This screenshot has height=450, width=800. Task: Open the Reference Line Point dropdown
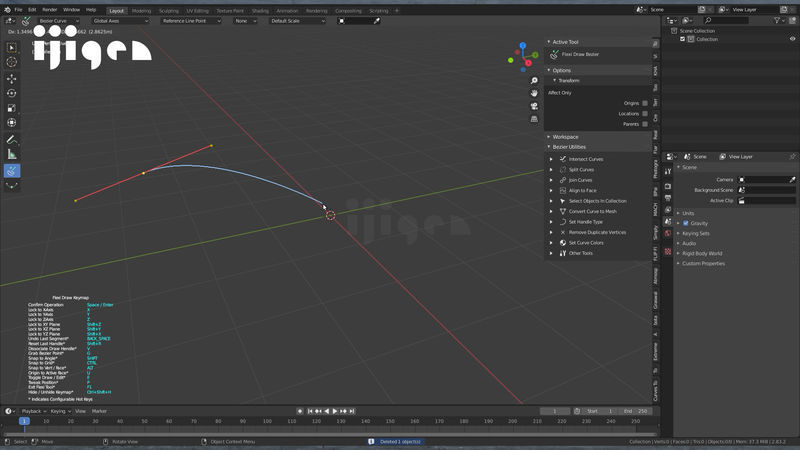pyautogui.click(x=191, y=21)
